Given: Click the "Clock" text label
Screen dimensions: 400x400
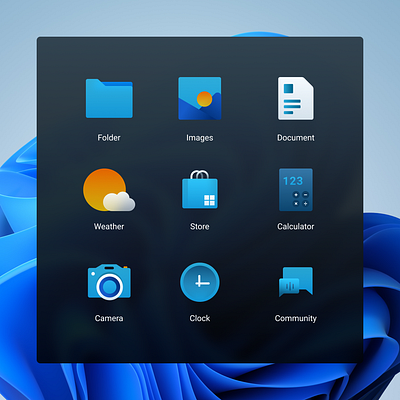Looking at the screenshot, I should [200, 318].
